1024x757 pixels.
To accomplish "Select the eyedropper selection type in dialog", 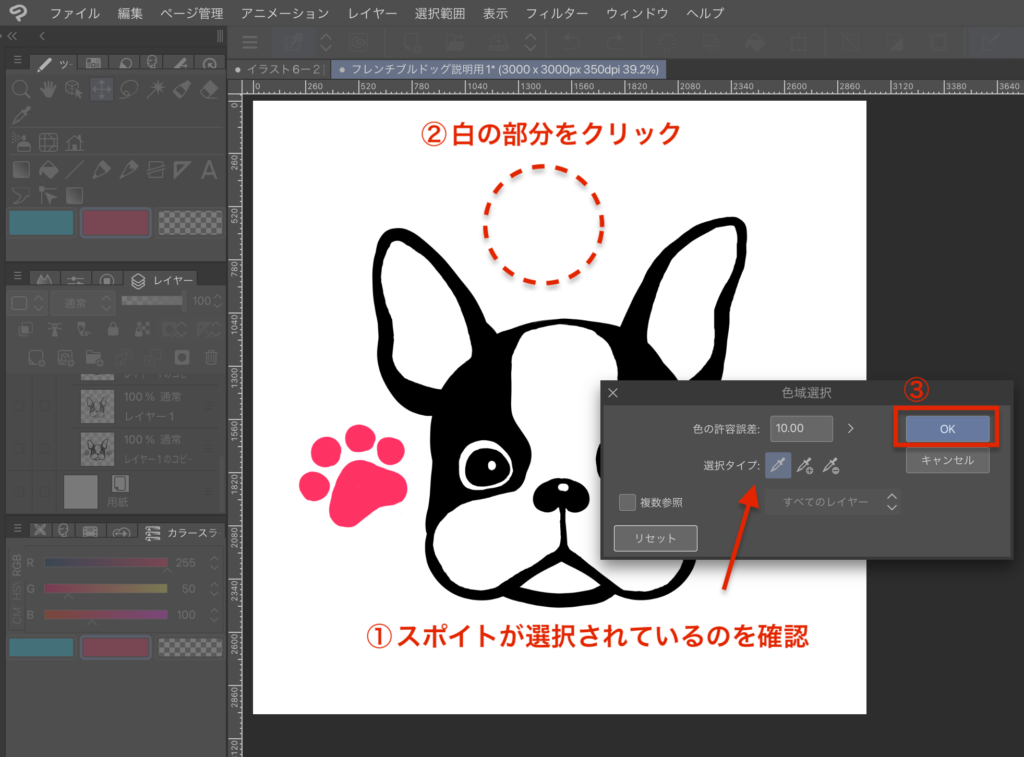I will (778, 465).
